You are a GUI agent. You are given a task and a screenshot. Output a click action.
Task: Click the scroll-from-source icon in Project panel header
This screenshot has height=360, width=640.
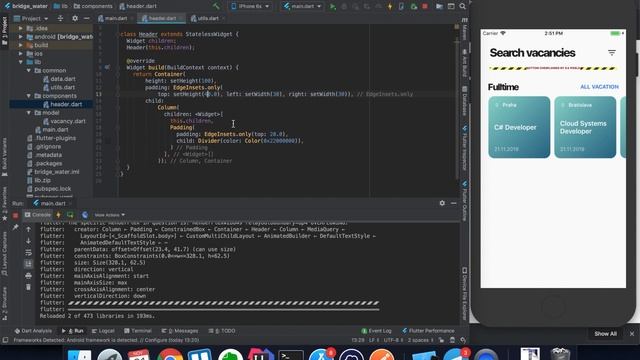click(60, 18)
